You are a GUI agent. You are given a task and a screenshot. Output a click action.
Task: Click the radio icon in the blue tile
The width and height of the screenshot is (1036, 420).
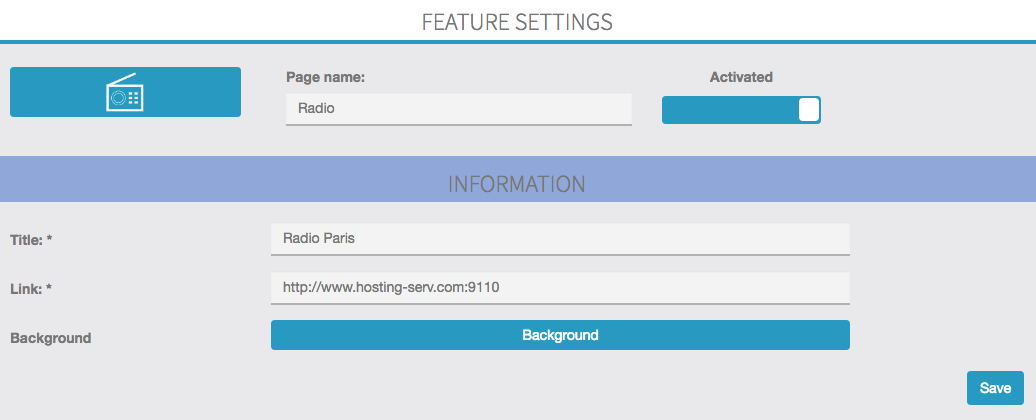[x=125, y=93]
